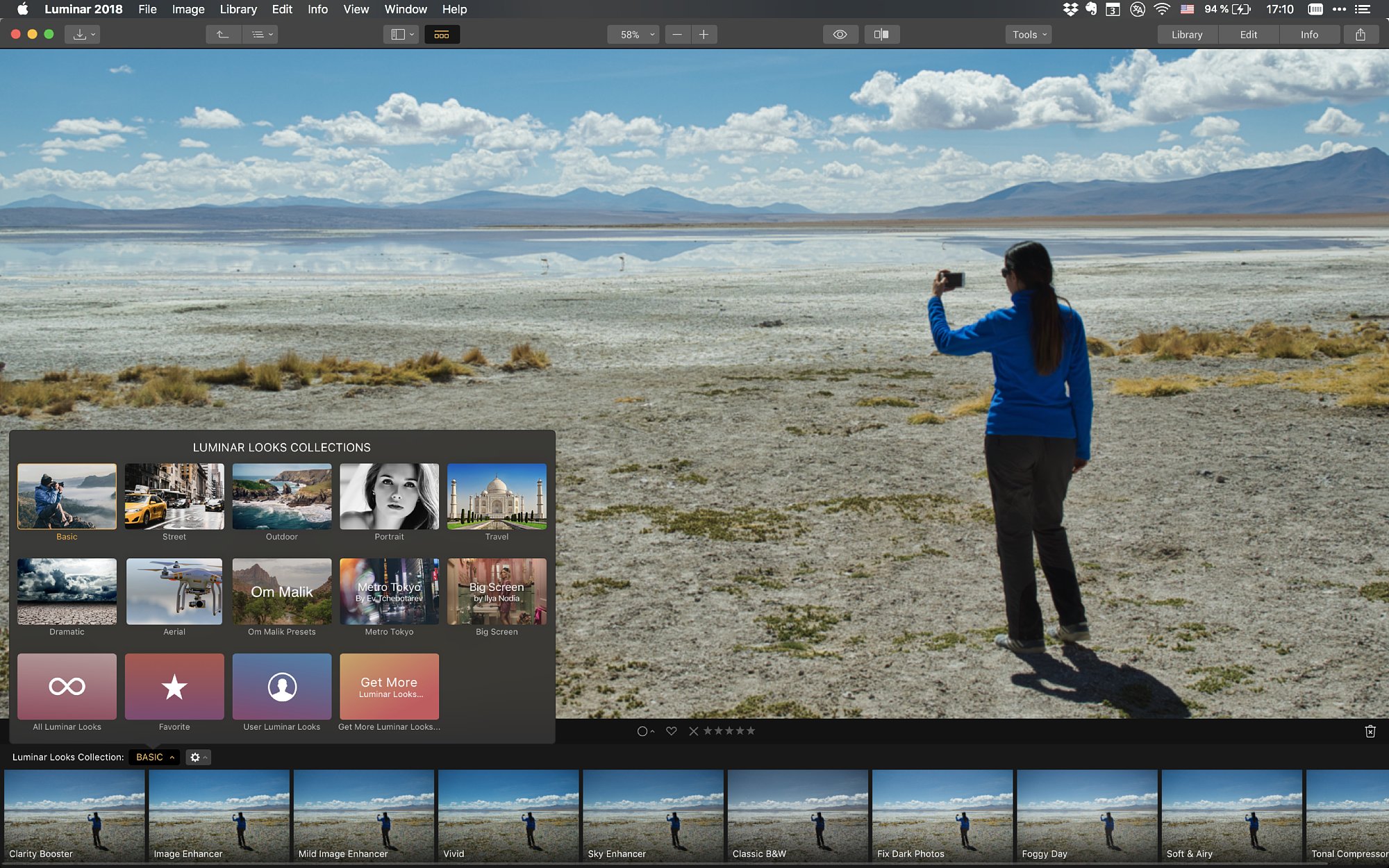The image size is (1389, 868).
Task: Click the share/export icon
Action: (x=1361, y=34)
